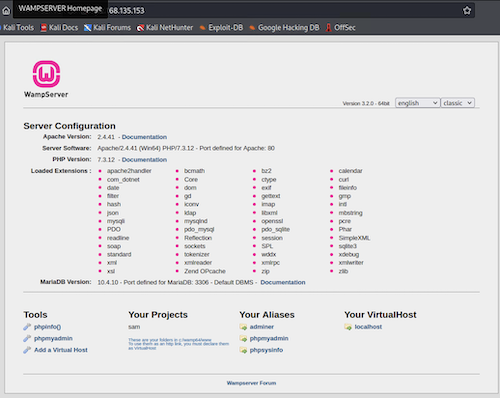Click the xdebug extension entry

pos(349,255)
